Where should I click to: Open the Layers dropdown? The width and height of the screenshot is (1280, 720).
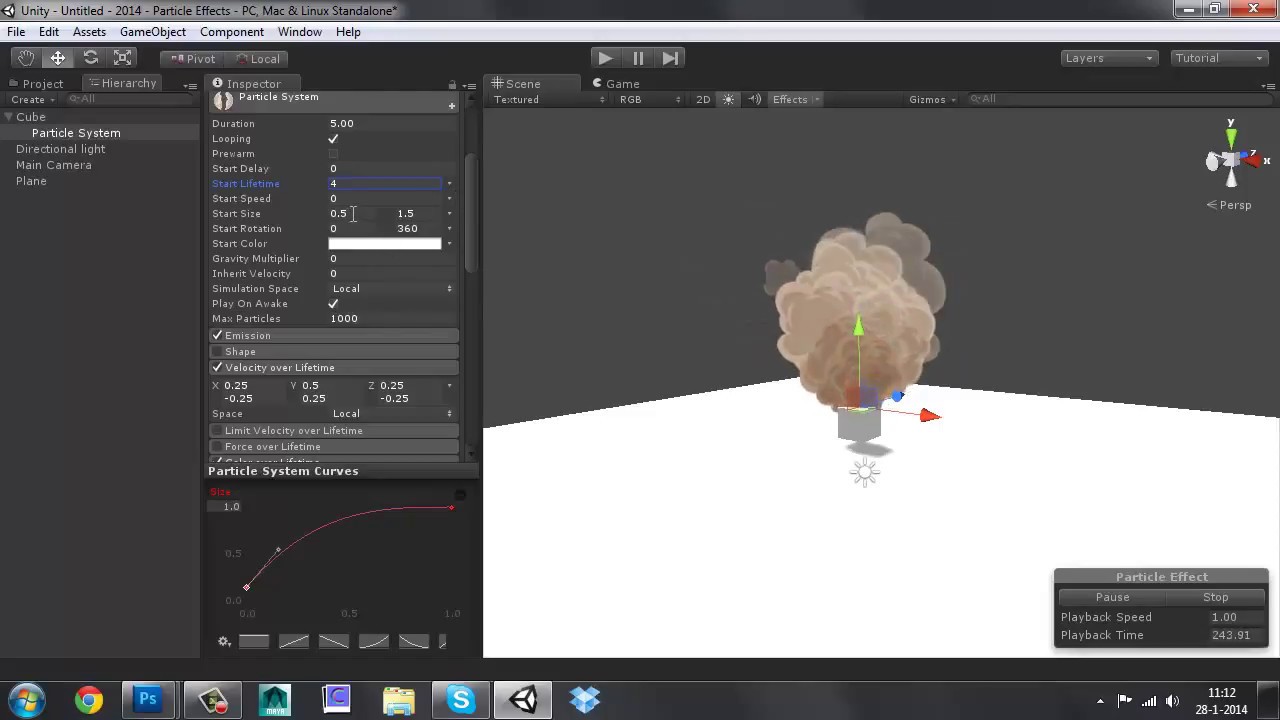(1109, 58)
